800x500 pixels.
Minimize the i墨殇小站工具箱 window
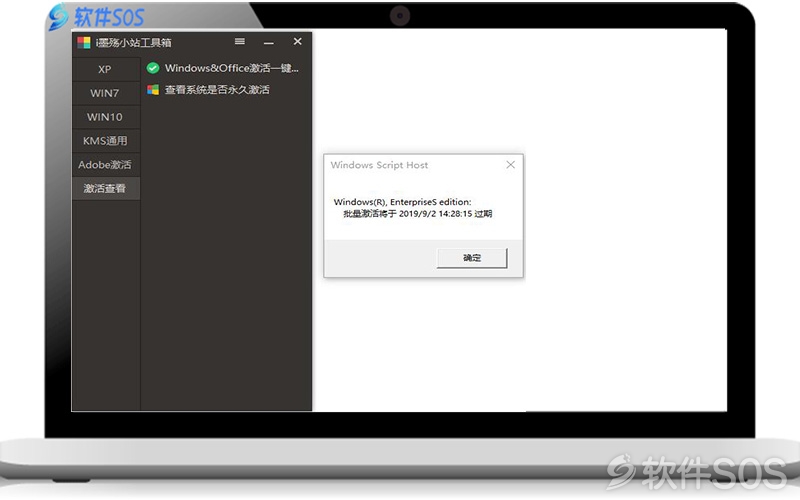pos(269,42)
